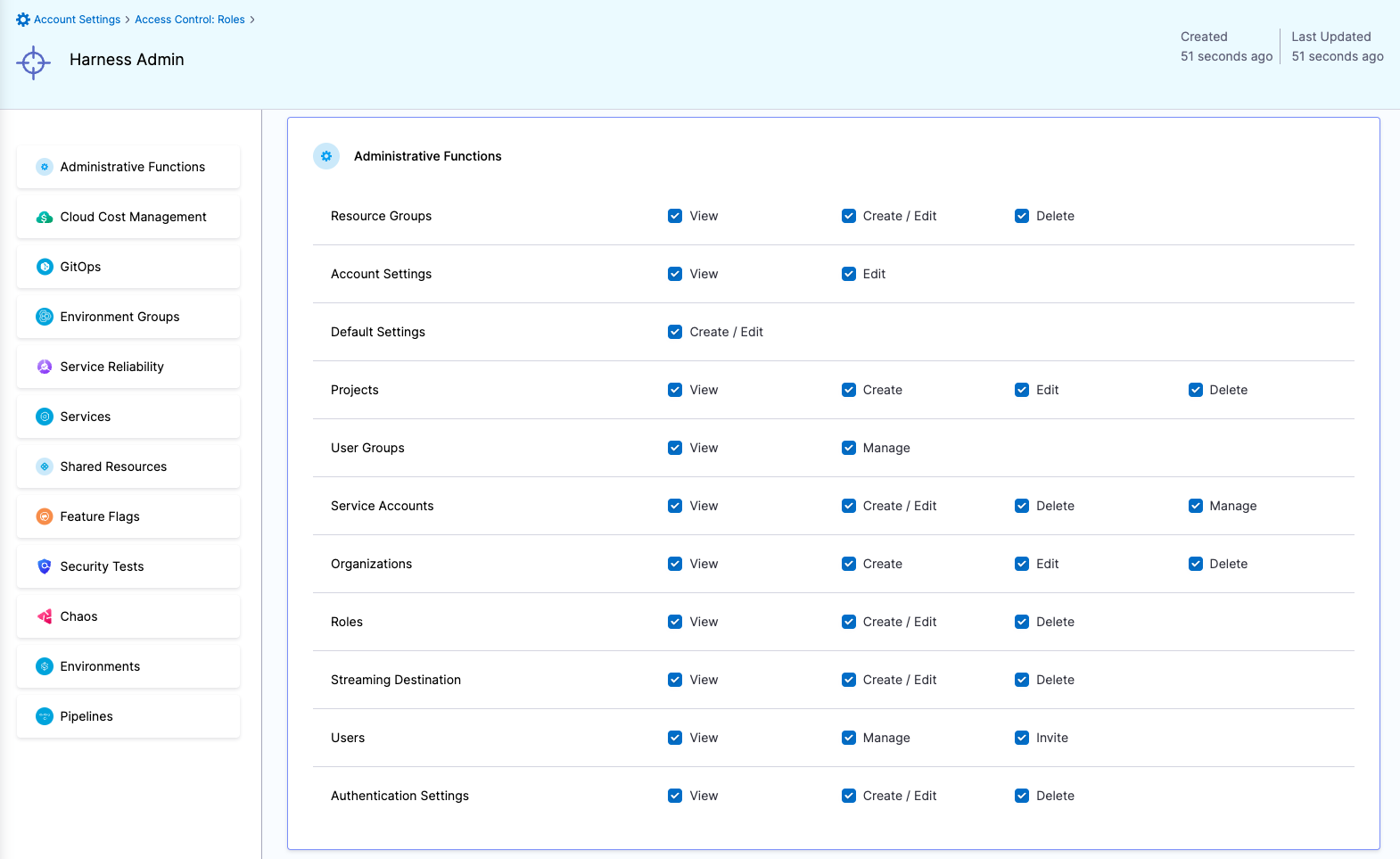Click the Administrative Functions section heading
The width and height of the screenshot is (1400, 859).
click(x=427, y=156)
